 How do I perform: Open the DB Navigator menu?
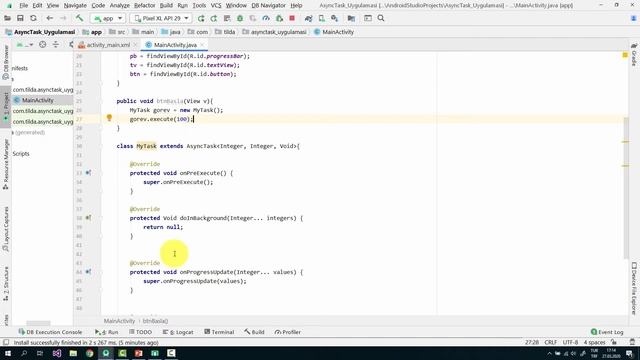click(268, 5)
